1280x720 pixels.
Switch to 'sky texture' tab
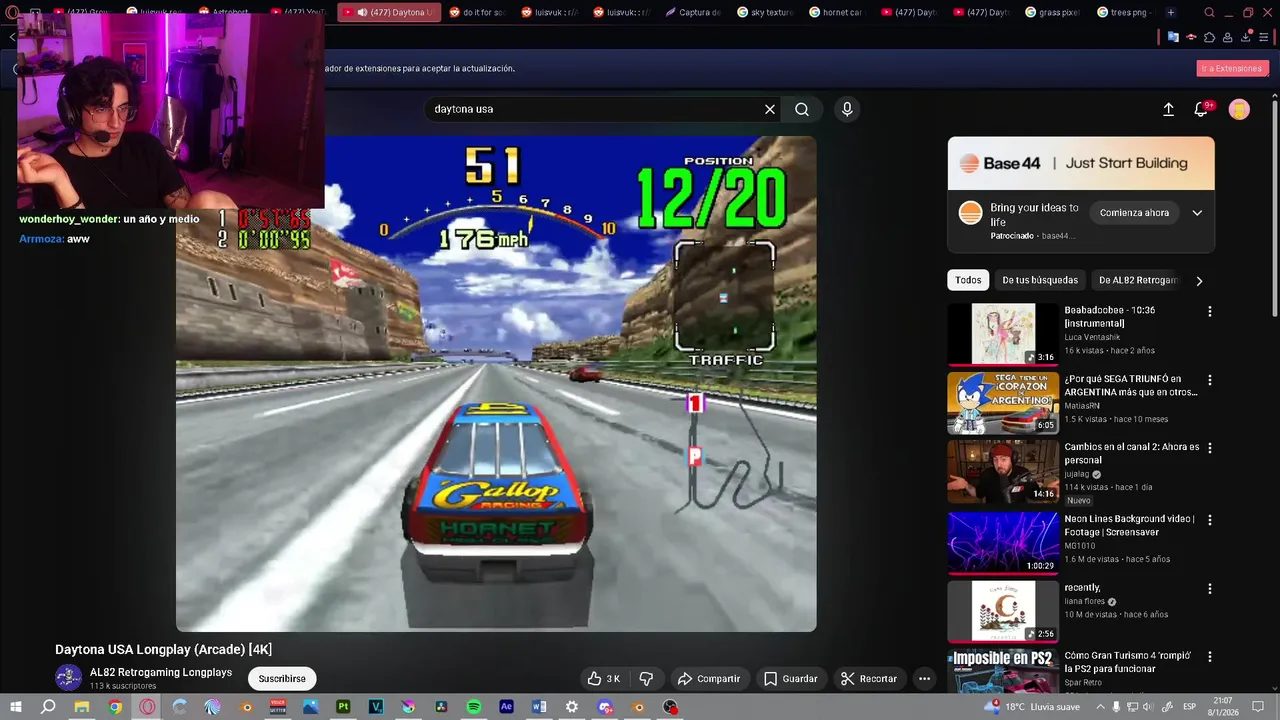coord(765,13)
